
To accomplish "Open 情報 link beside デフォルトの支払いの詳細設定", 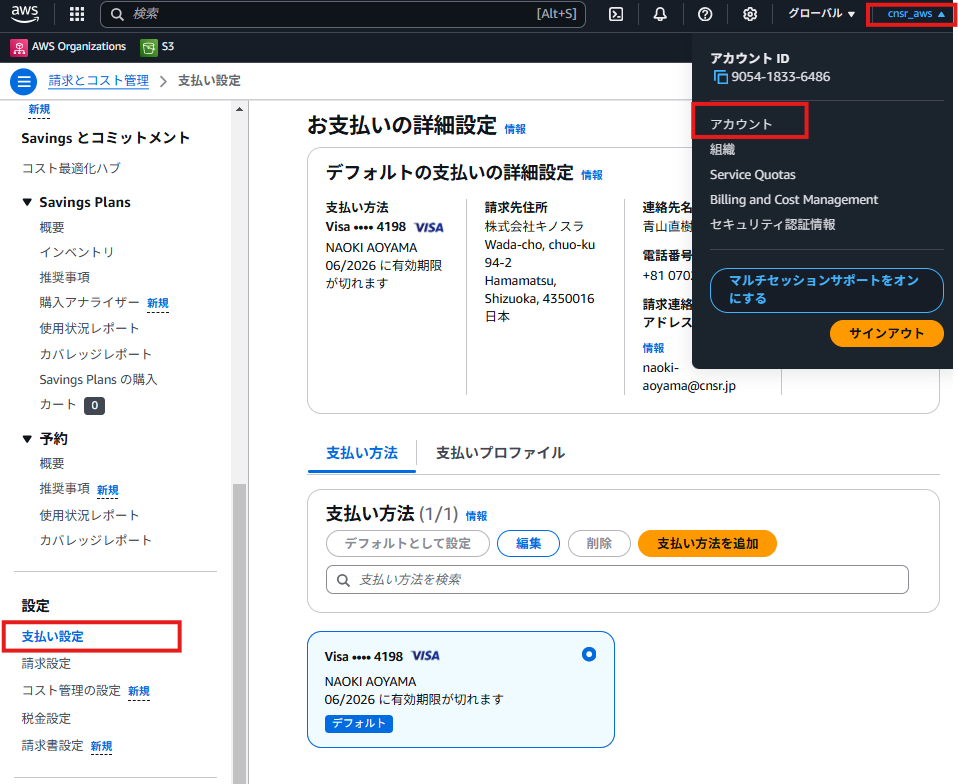I will click(x=591, y=175).
